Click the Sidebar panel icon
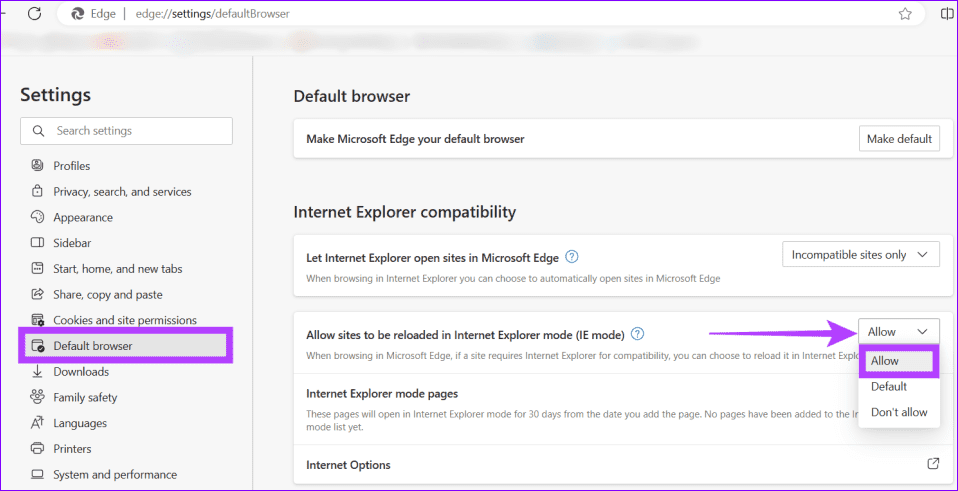The width and height of the screenshot is (958, 491). tap(37, 242)
